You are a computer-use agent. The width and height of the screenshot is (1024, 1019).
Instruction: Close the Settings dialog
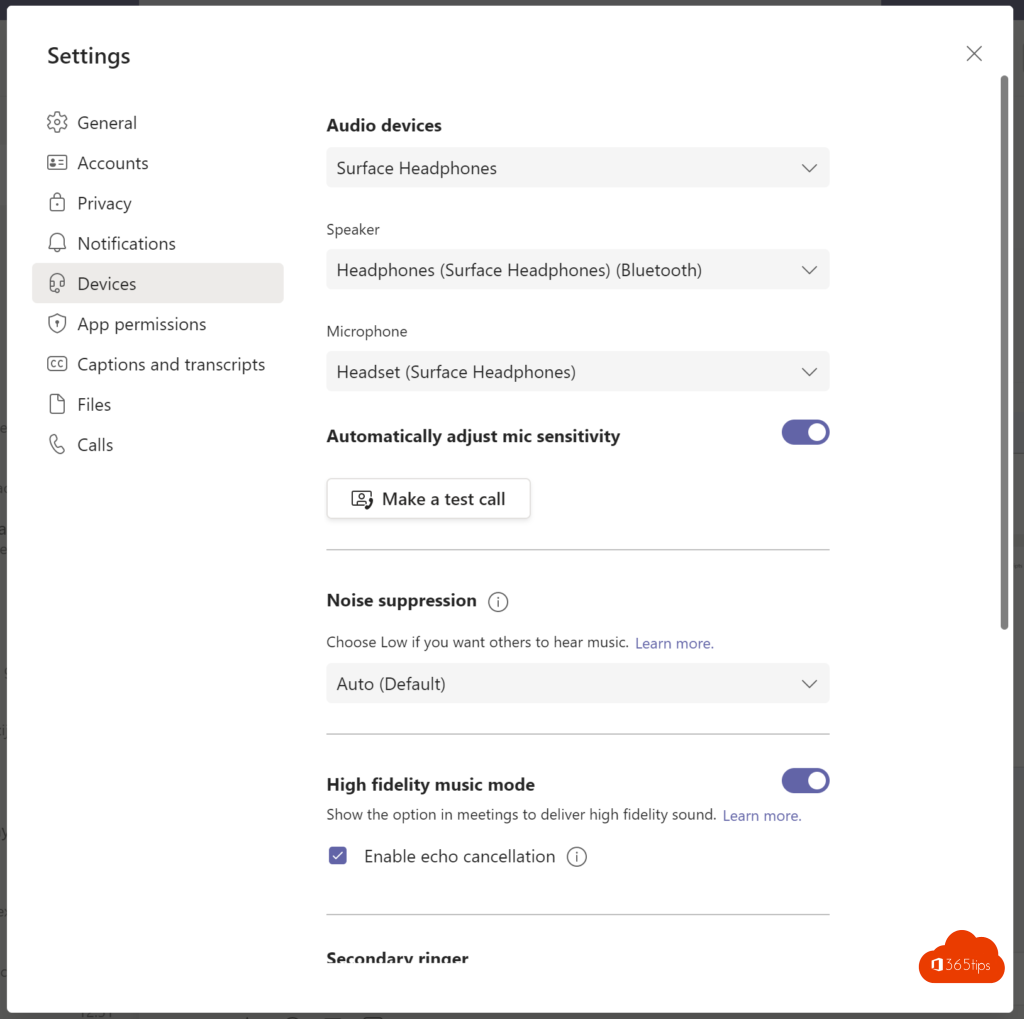pyautogui.click(x=974, y=54)
